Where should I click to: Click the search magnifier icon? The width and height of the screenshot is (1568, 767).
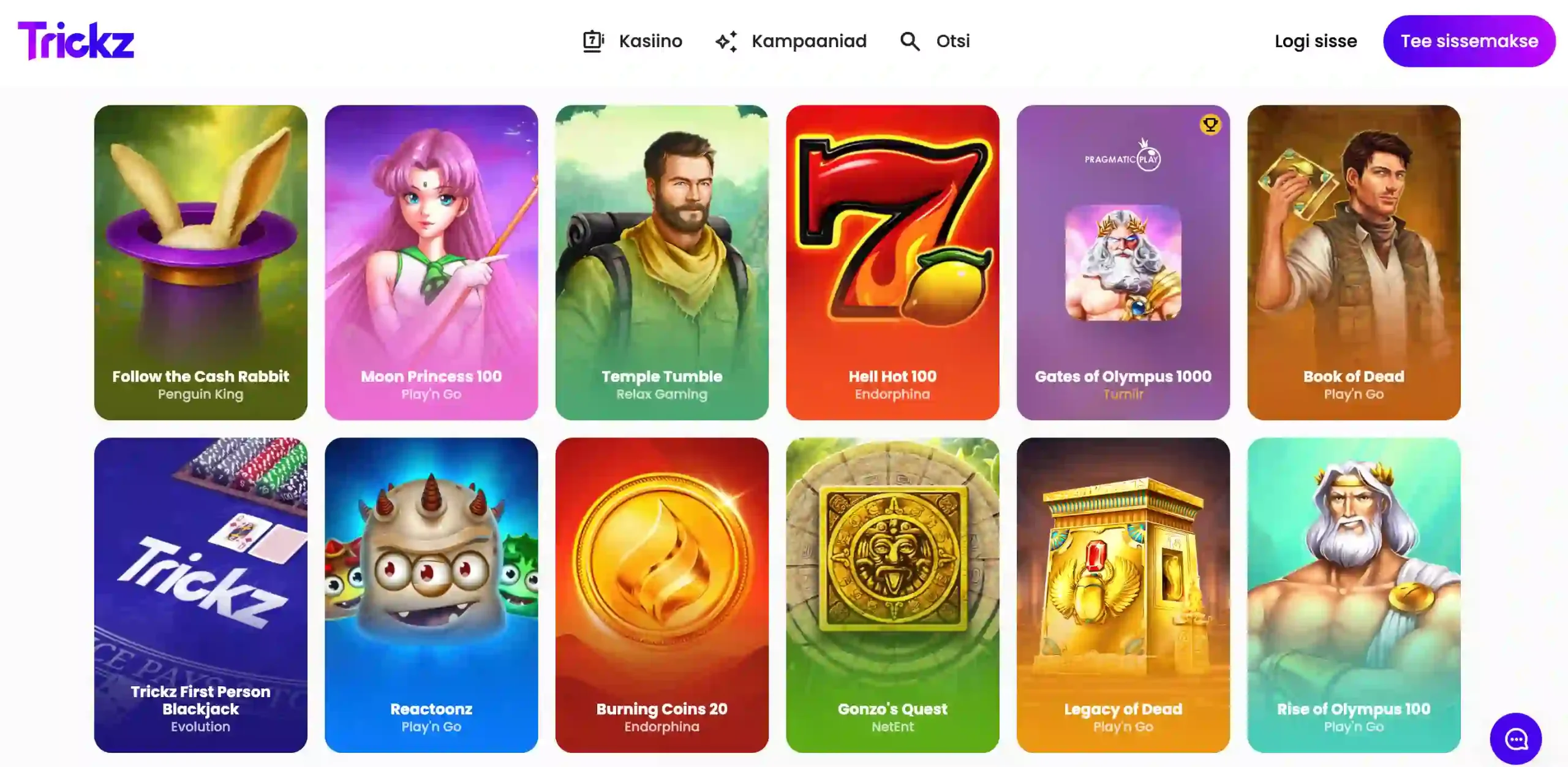click(910, 41)
